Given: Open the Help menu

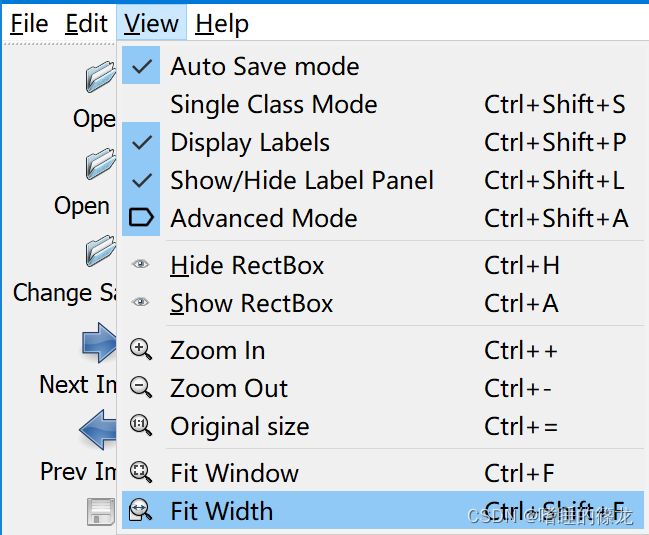Looking at the screenshot, I should [222, 23].
